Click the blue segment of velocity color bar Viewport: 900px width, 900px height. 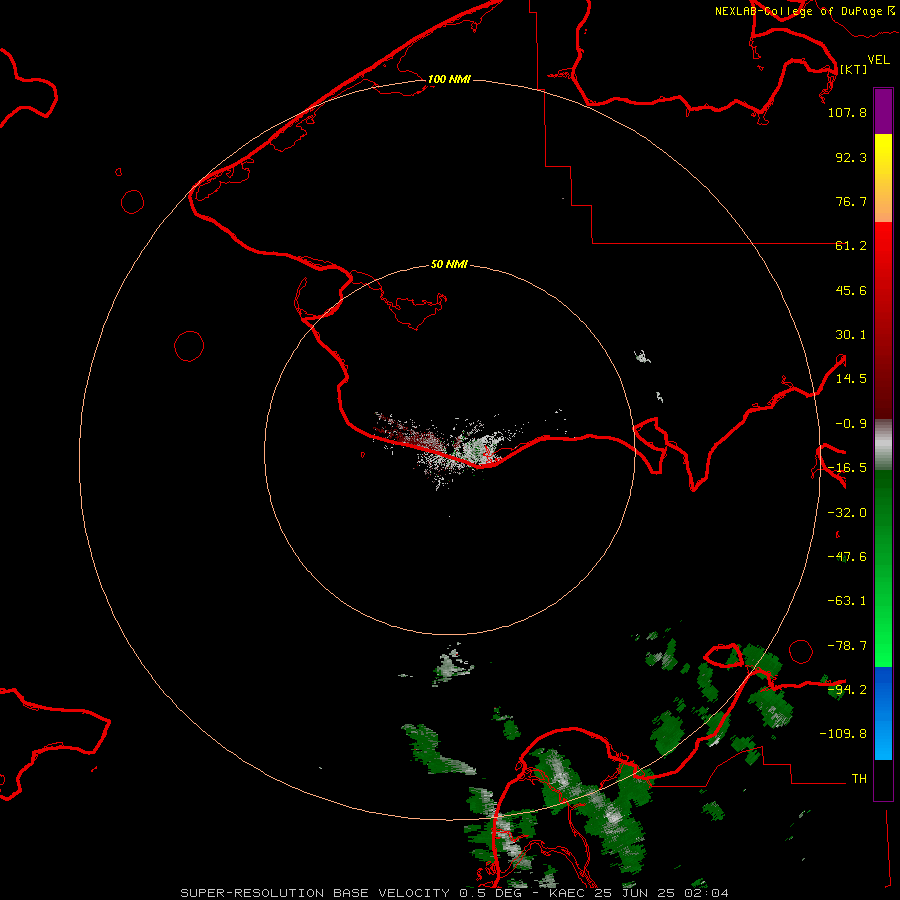pos(883,713)
